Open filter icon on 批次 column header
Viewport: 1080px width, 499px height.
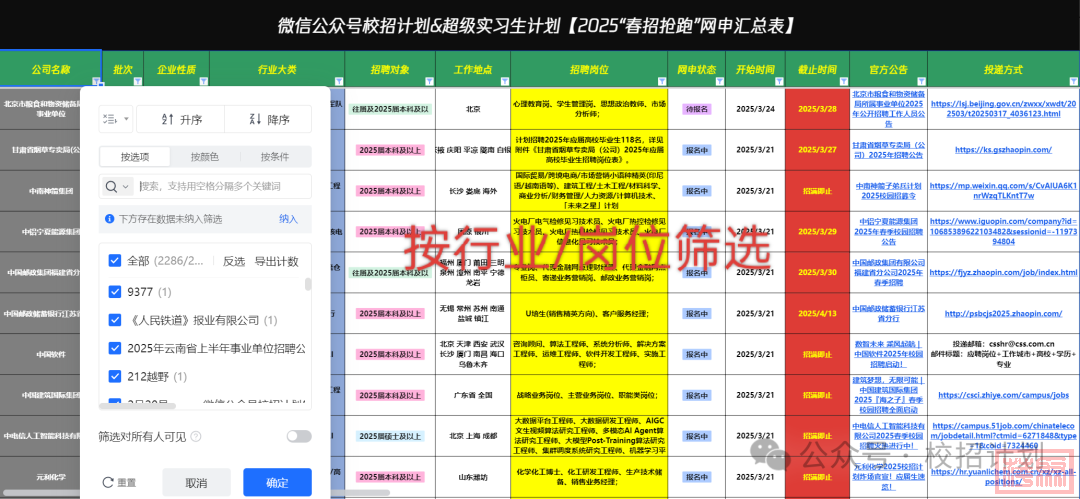tap(137, 81)
